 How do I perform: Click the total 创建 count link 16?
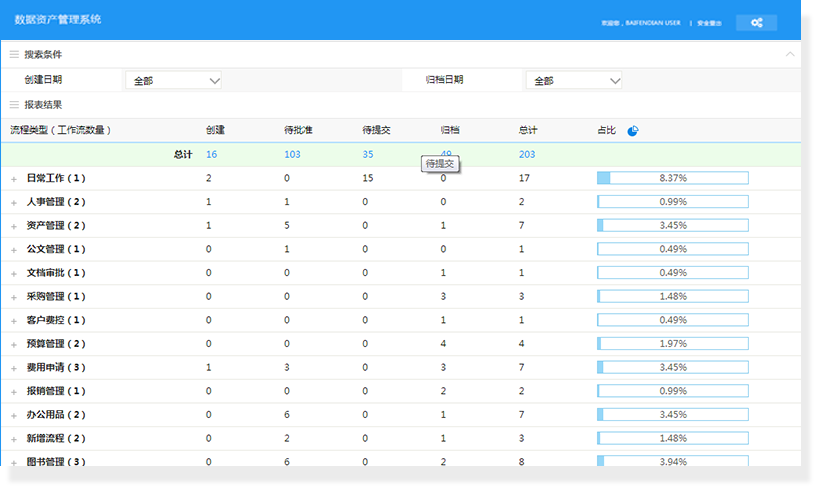click(211, 155)
